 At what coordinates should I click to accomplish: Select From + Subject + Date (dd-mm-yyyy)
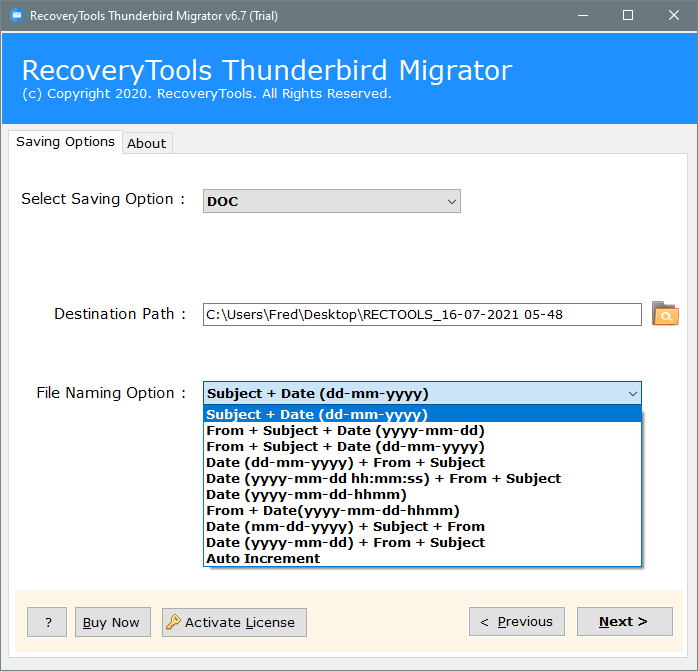point(422,447)
